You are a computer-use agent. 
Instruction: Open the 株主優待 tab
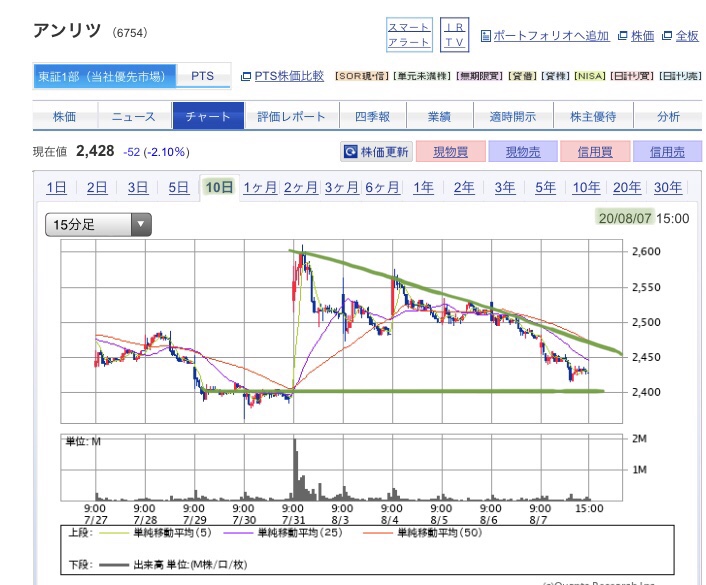click(x=593, y=117)
